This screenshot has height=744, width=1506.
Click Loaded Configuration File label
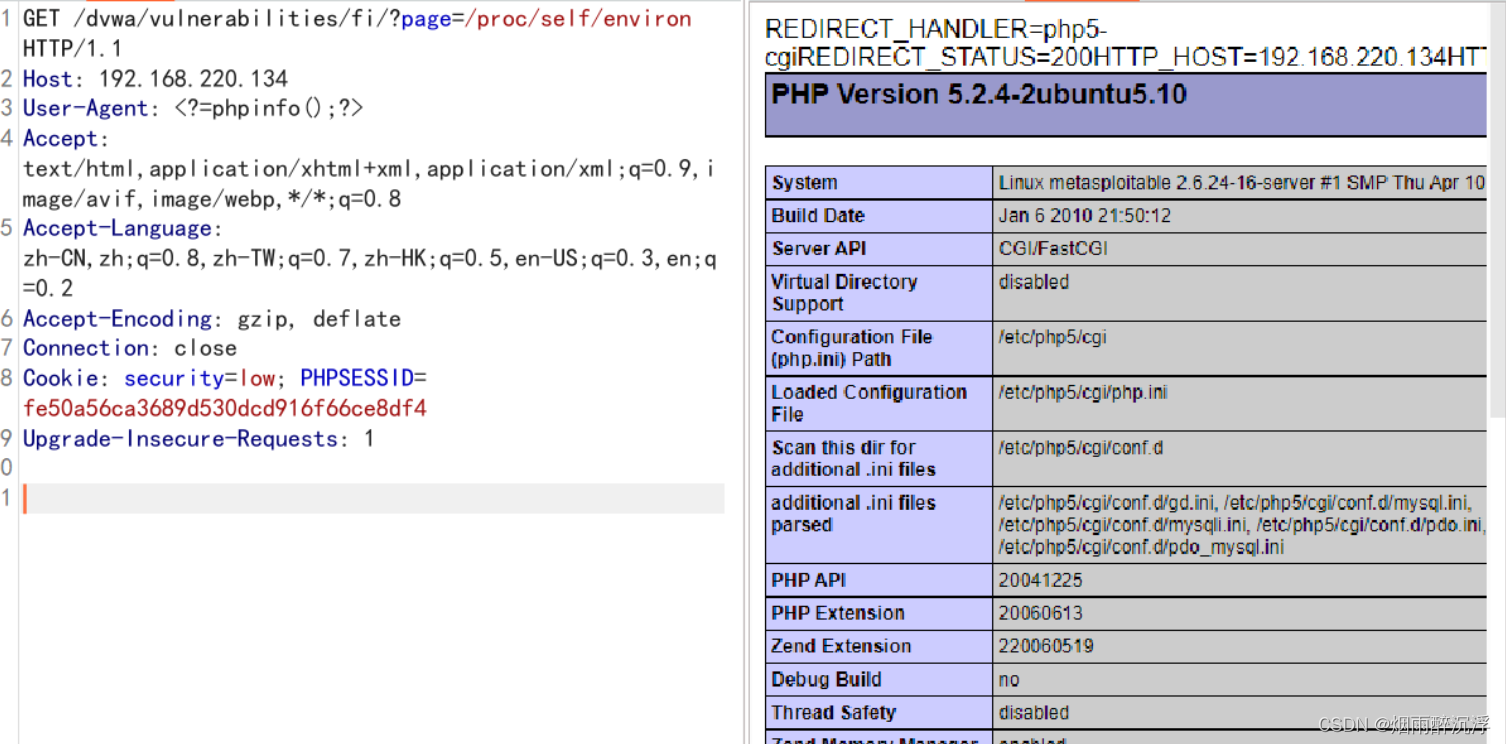click(869, 403)
